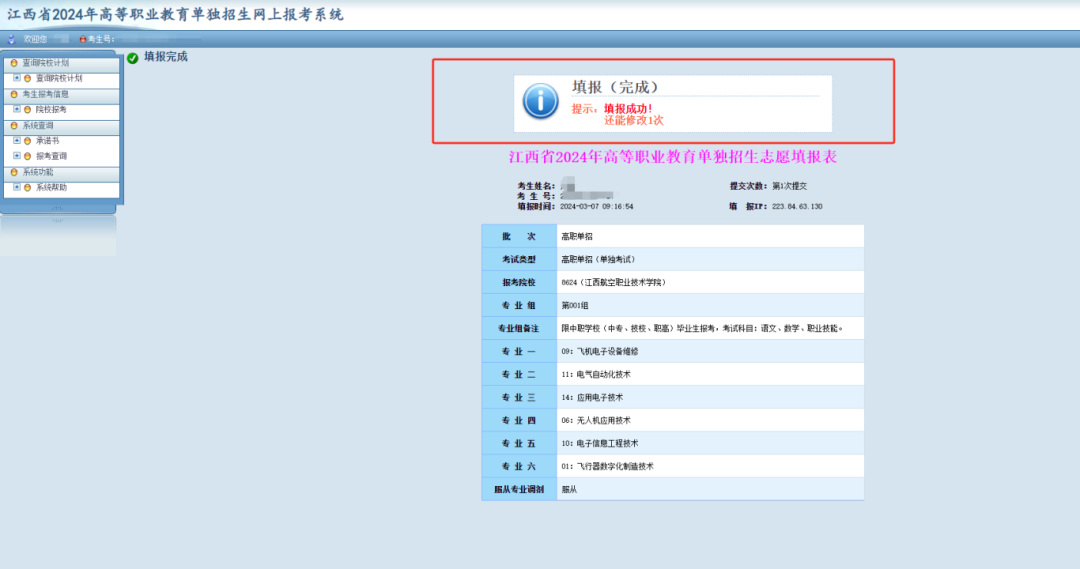The width and height of the screenshot is (1080, 569).
Task: Click the green checkmark beside 填报完成
Action: click(133, 58)
